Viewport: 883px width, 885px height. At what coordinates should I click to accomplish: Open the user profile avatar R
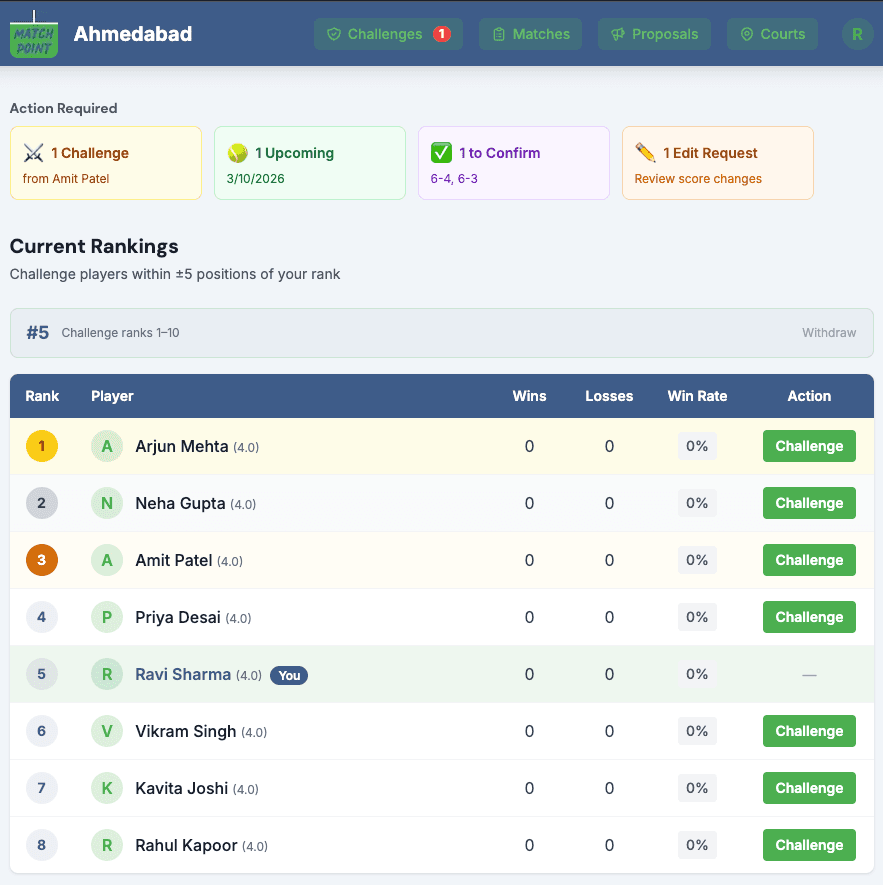point(856,34)
